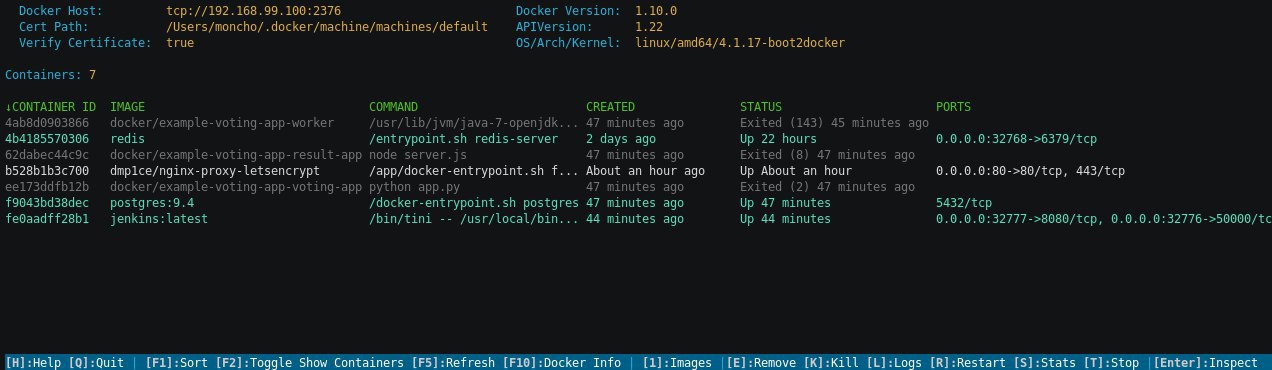This screenshot has width=1272, height=370.
Task: Click status Exited (143) 45 minutes ago
Action: (x=834, y=123)
